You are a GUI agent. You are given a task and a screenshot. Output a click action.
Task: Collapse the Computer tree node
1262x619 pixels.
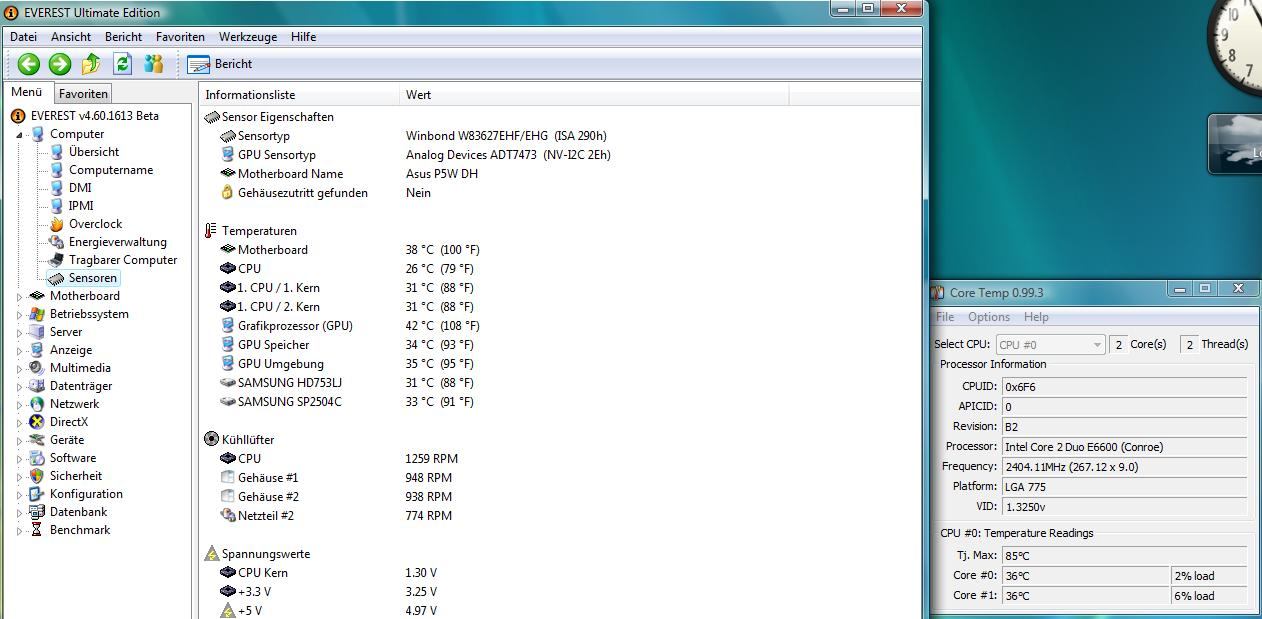(19, 134)
